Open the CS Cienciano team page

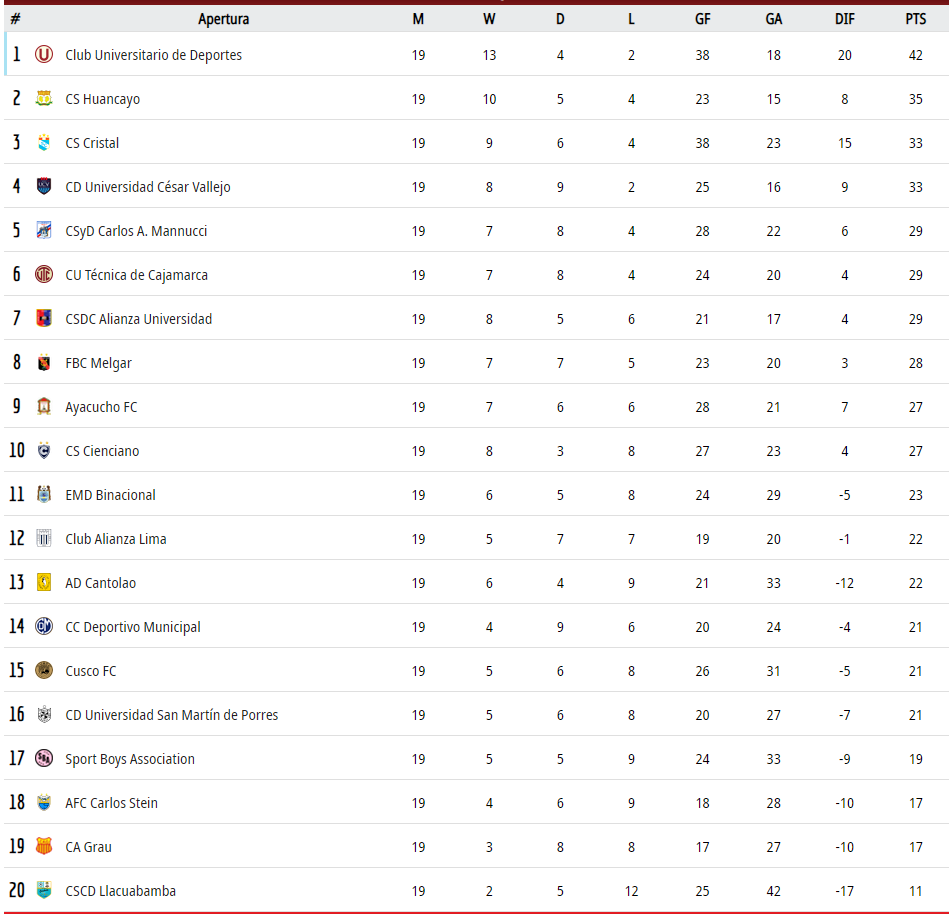click(x=102, y=451)
